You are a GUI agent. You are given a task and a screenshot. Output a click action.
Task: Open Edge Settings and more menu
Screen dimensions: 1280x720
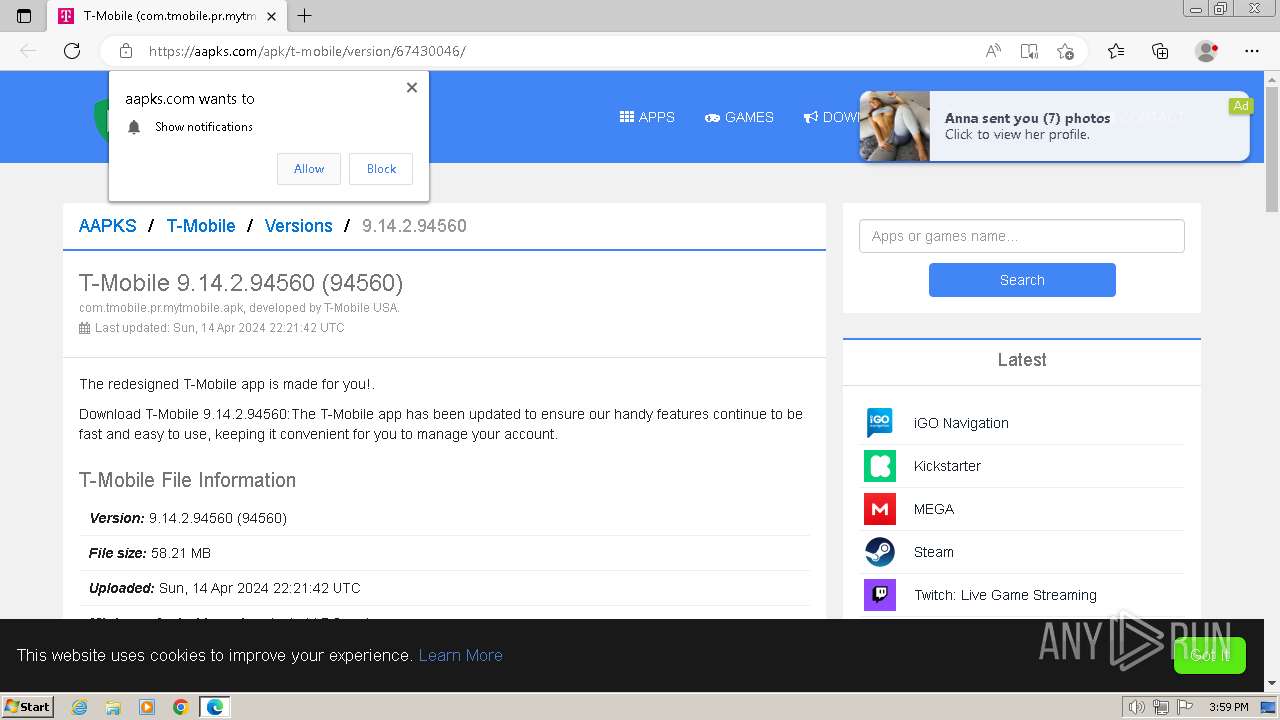(1252, 51)
